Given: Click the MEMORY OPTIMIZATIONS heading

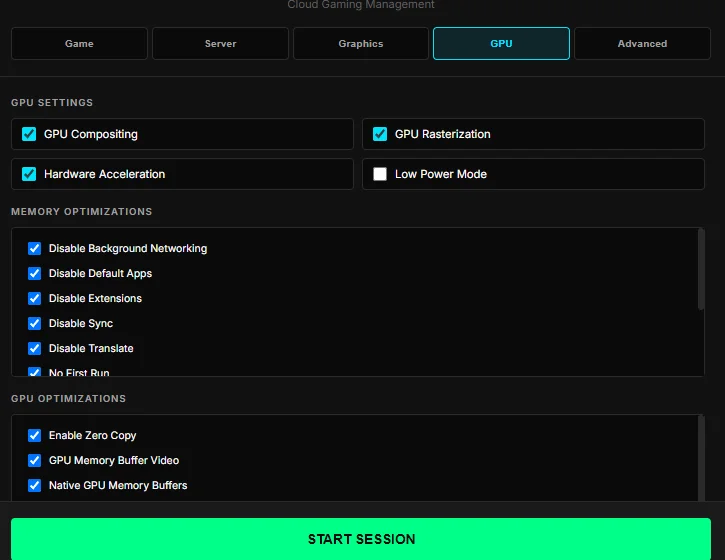Looking at the screenshot, I should 81,212.
